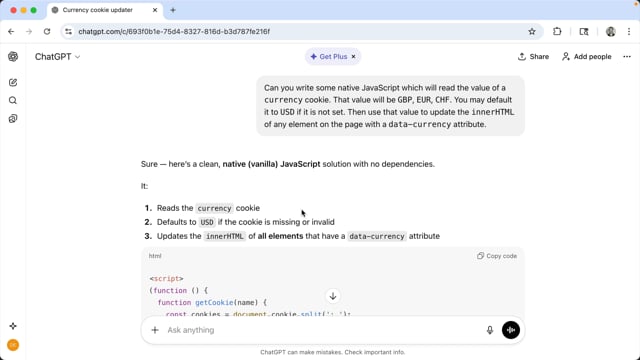Click 'native (vanilla) JavaScript' bold text
The image size is (640, 360).
pos(271,164)
